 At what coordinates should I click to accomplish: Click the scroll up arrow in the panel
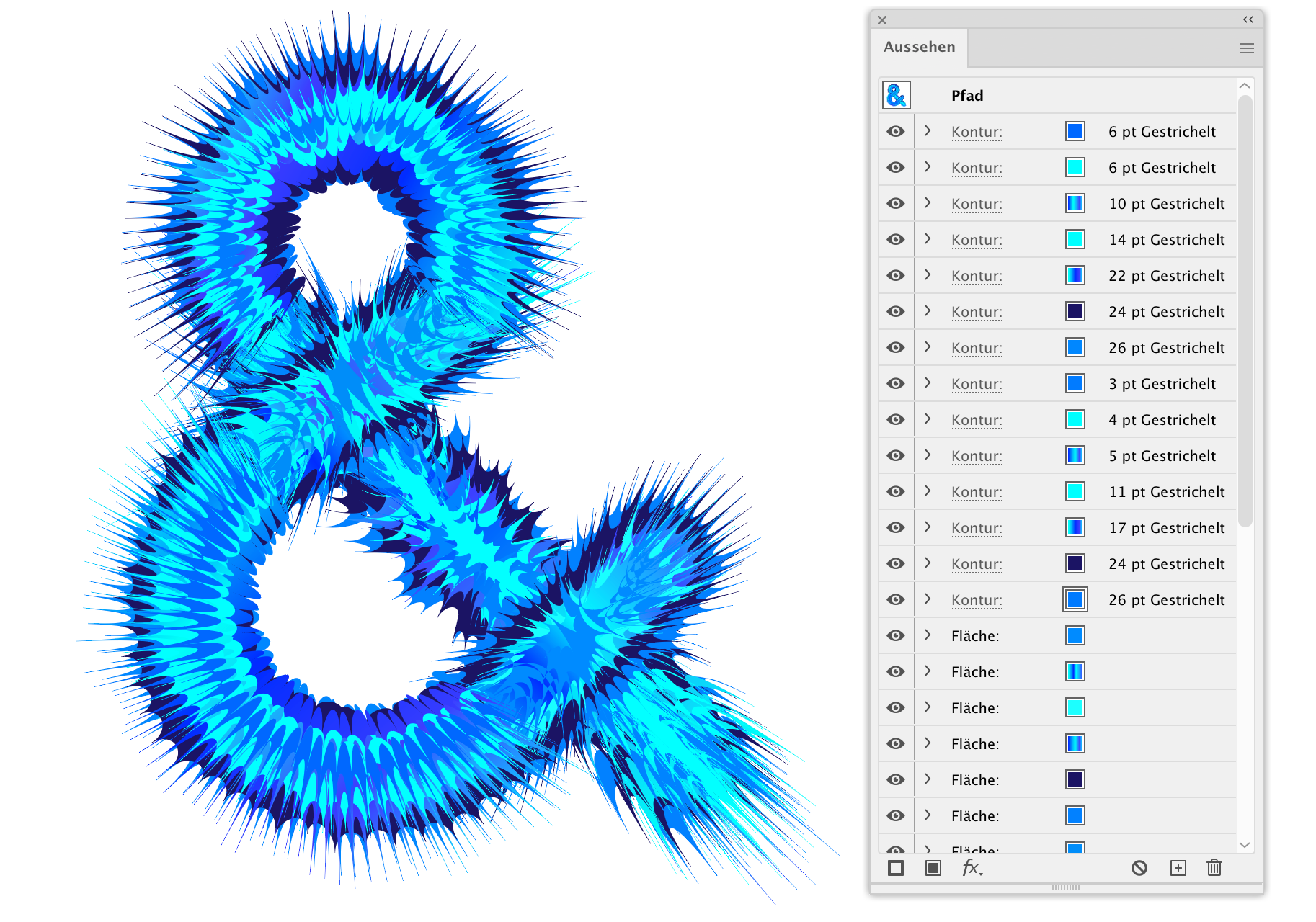click(1245, 86)
